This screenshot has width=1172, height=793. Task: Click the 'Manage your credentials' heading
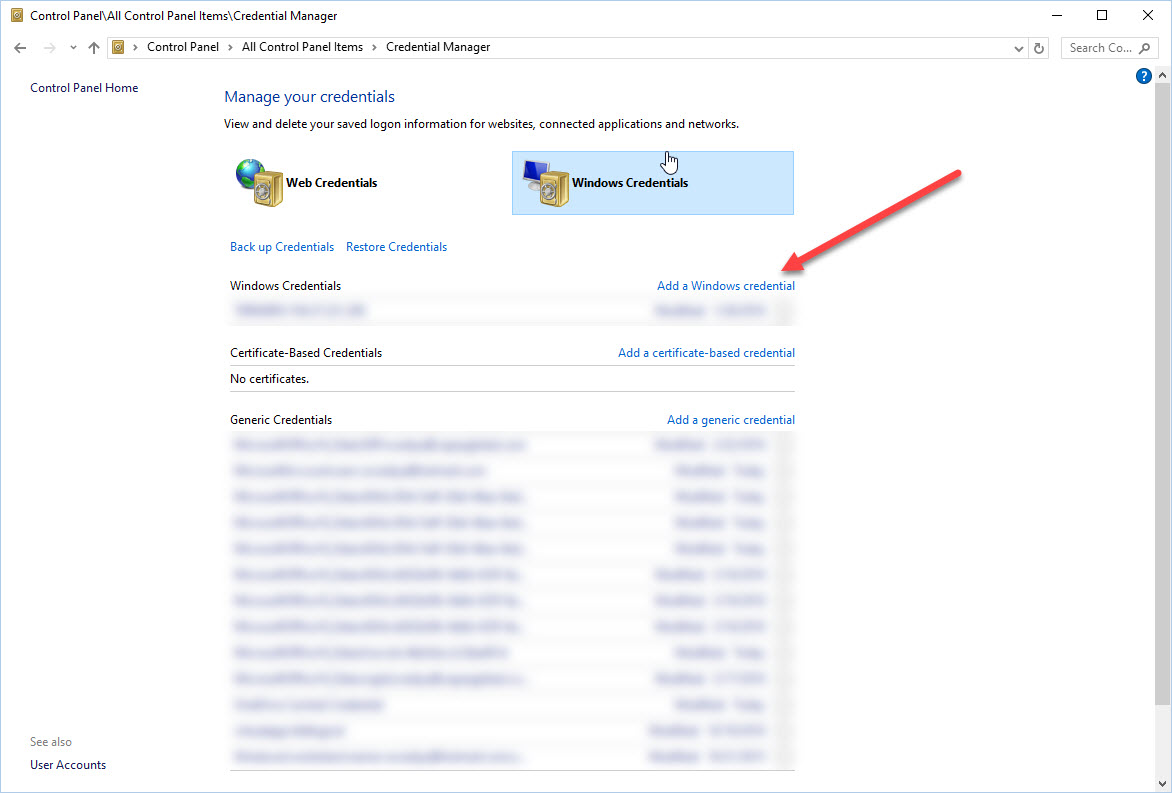coord(309,96)
